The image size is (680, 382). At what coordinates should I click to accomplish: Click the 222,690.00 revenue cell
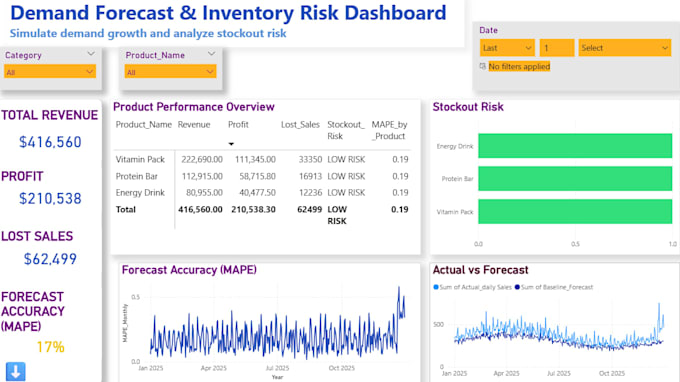point(202,160)
